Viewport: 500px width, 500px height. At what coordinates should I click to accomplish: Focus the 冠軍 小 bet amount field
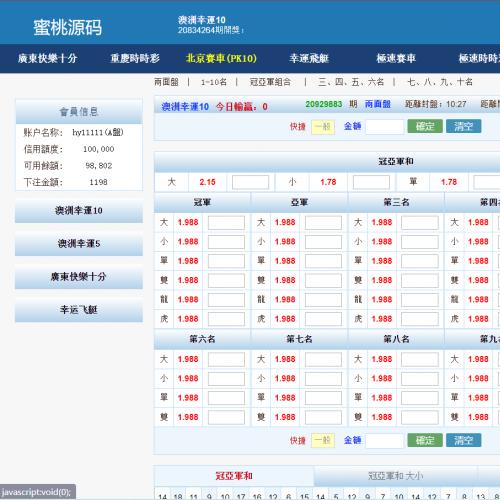[226, 242]
